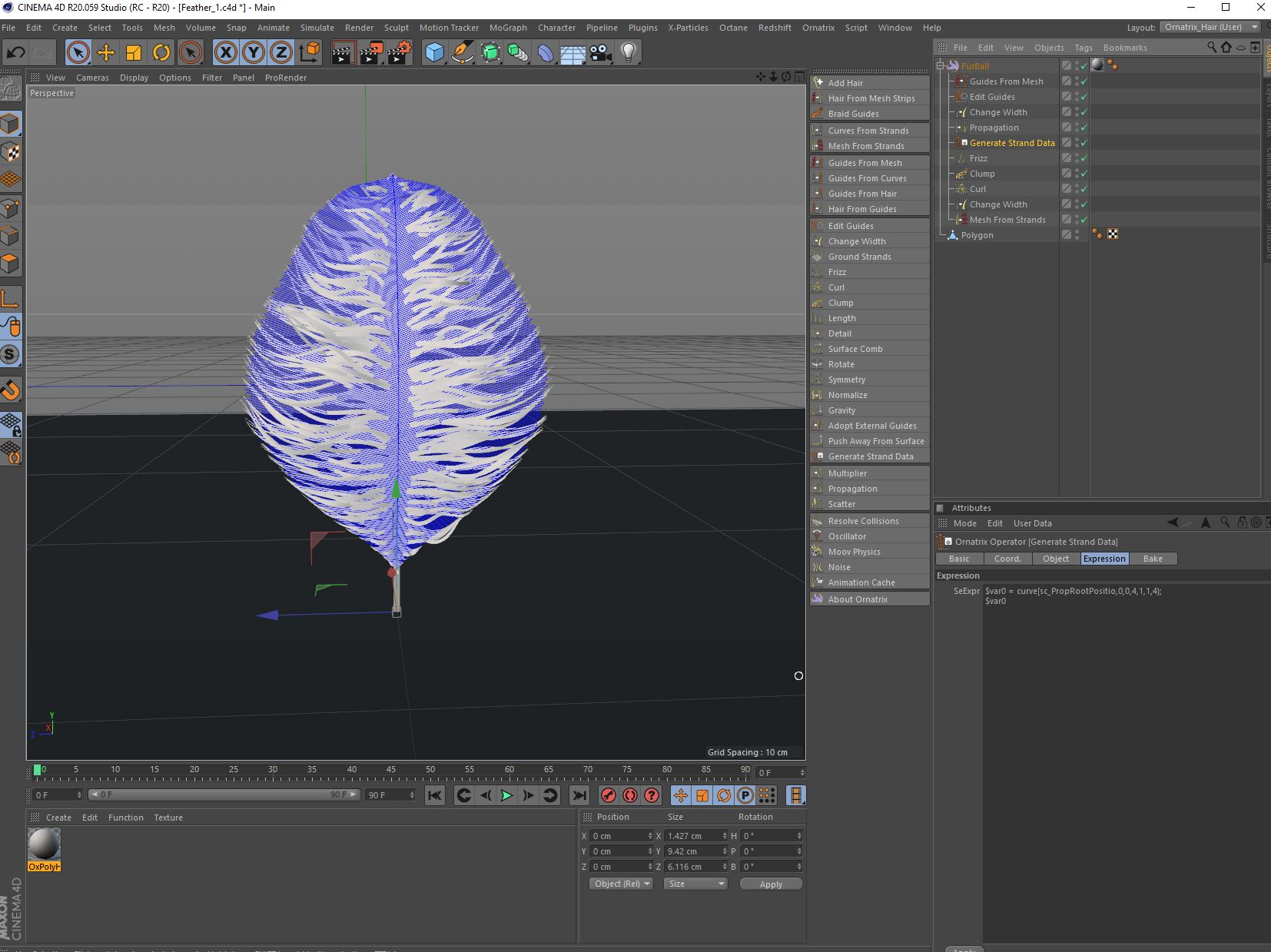Click the Camera object icon
Image resolution: width=1271 pixels, height=952 pixels.
[x=601, y=52]
